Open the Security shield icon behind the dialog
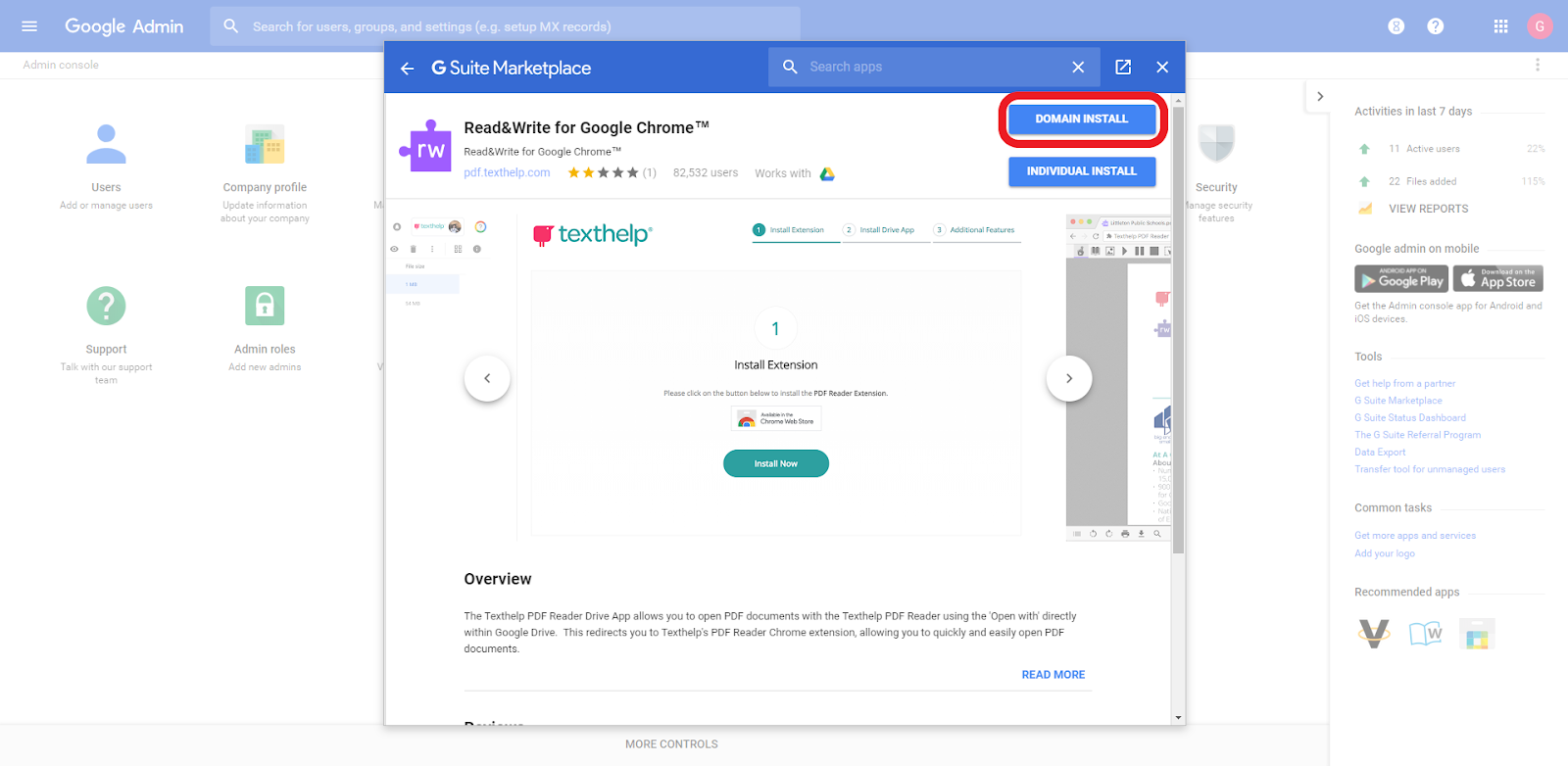Viewport: 1568px width, 766px height. tap(1216, 144)
